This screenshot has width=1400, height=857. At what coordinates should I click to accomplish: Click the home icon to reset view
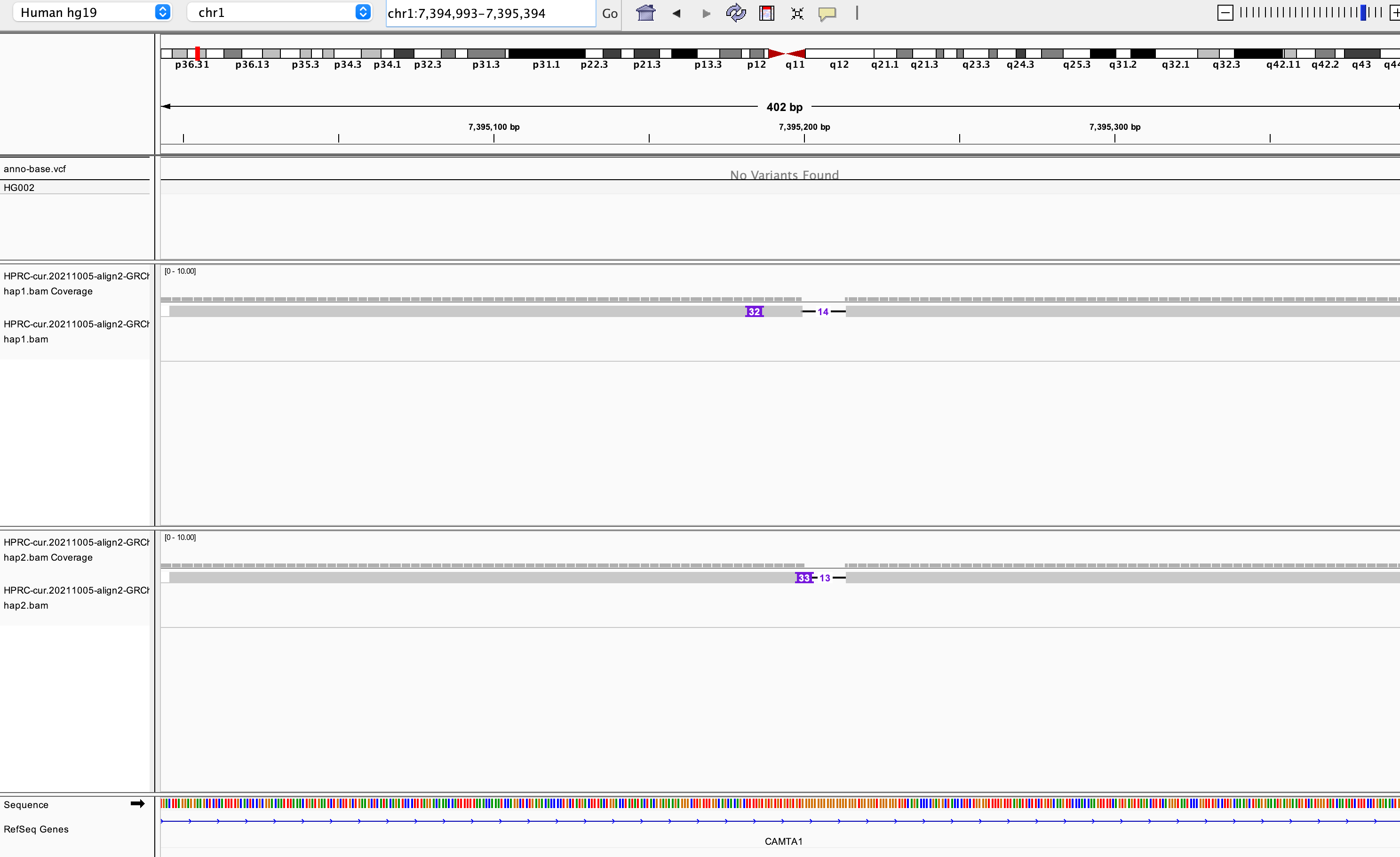645,13
